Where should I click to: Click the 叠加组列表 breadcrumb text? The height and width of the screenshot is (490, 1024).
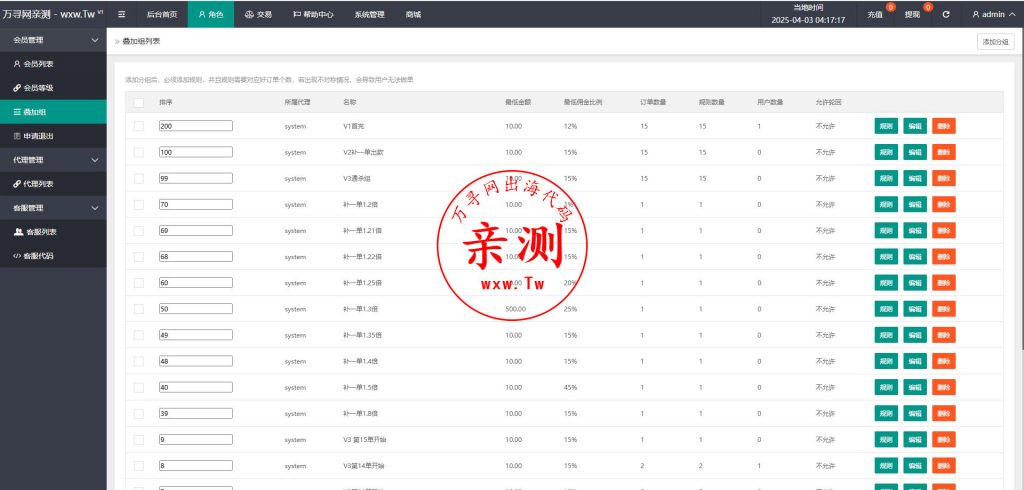click(x=141, y=41)
